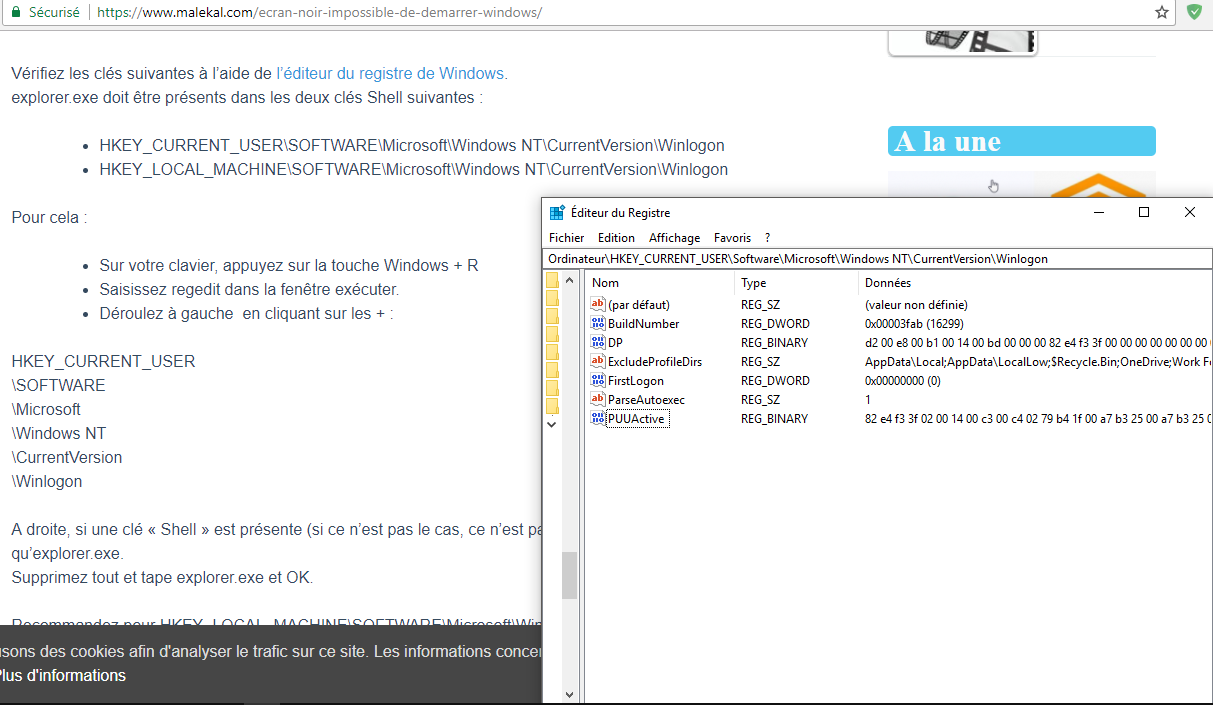Click the (par défaut) string value icon
This screenshot has height=705, width=1213.
point(598,304)
